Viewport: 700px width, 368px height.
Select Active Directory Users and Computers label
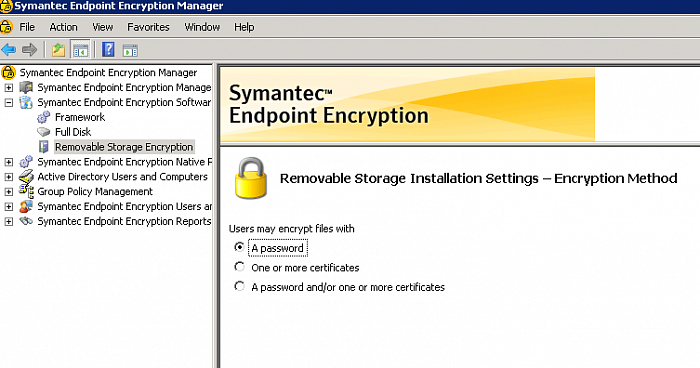123,176
